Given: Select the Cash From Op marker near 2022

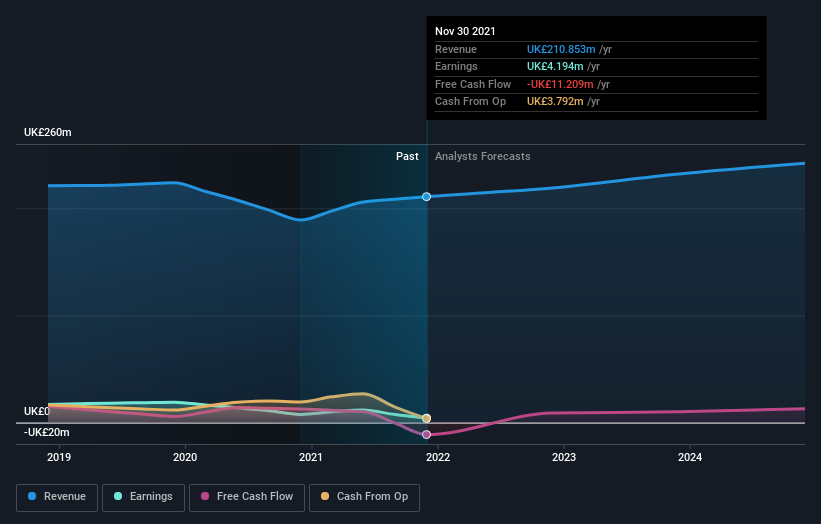Looking at the screenshot, I should [x=426, y=418].
